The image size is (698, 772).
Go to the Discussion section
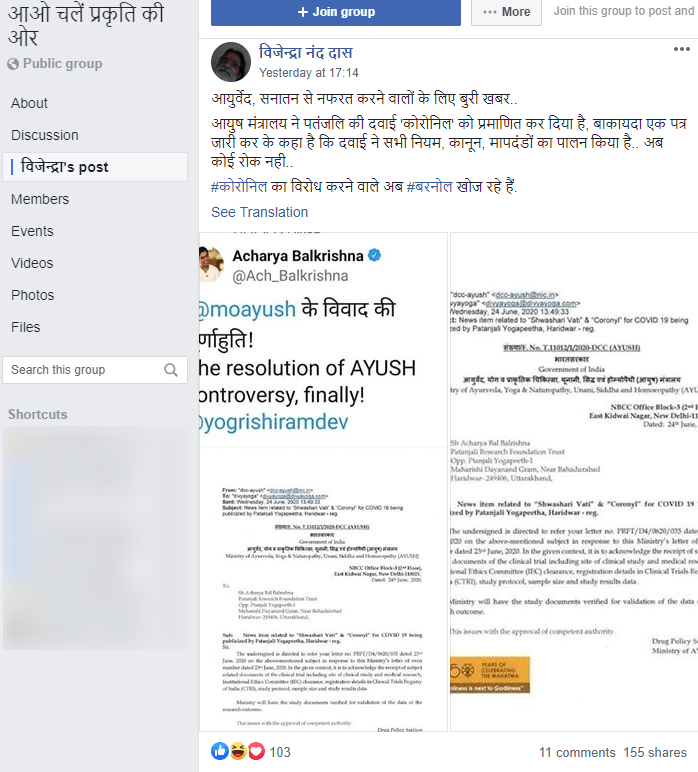45,135
